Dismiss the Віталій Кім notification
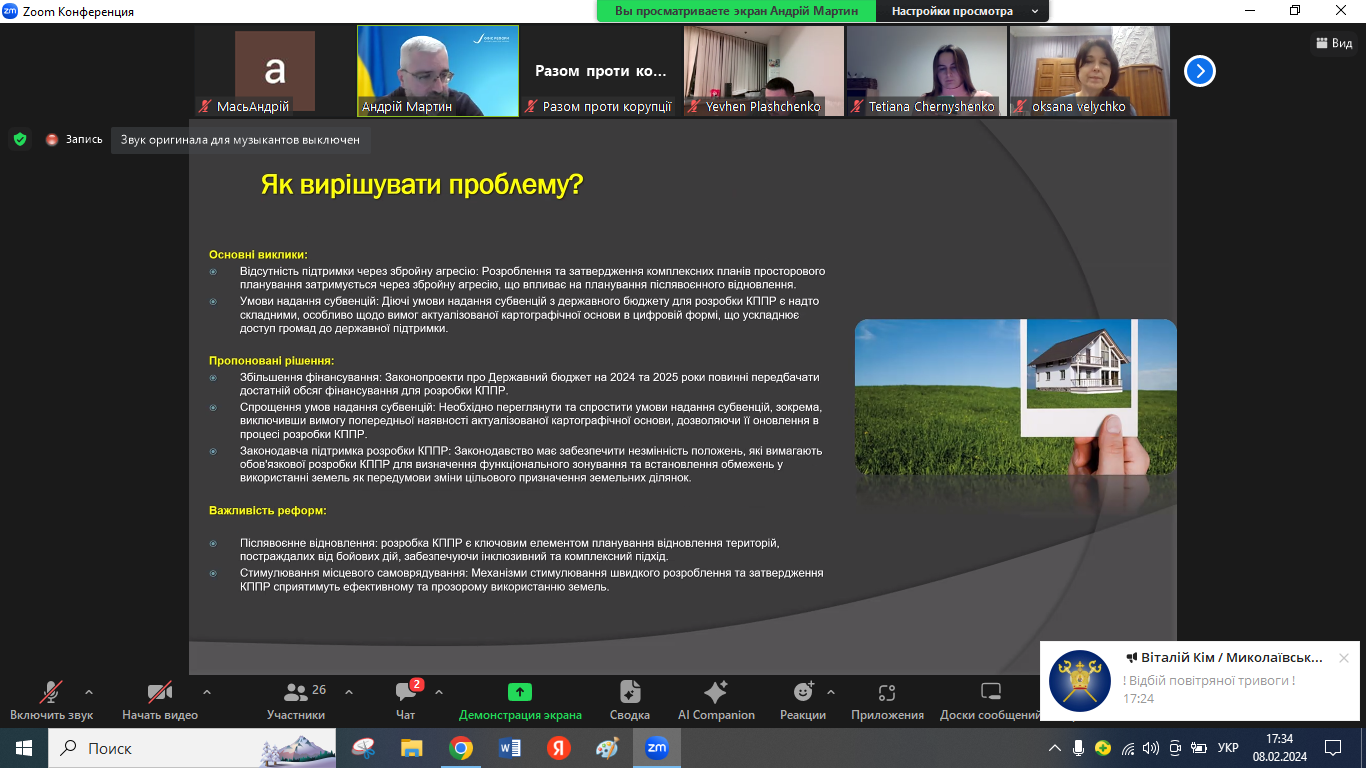The width and height of the screenshot is (1366, 768). 1344,658
